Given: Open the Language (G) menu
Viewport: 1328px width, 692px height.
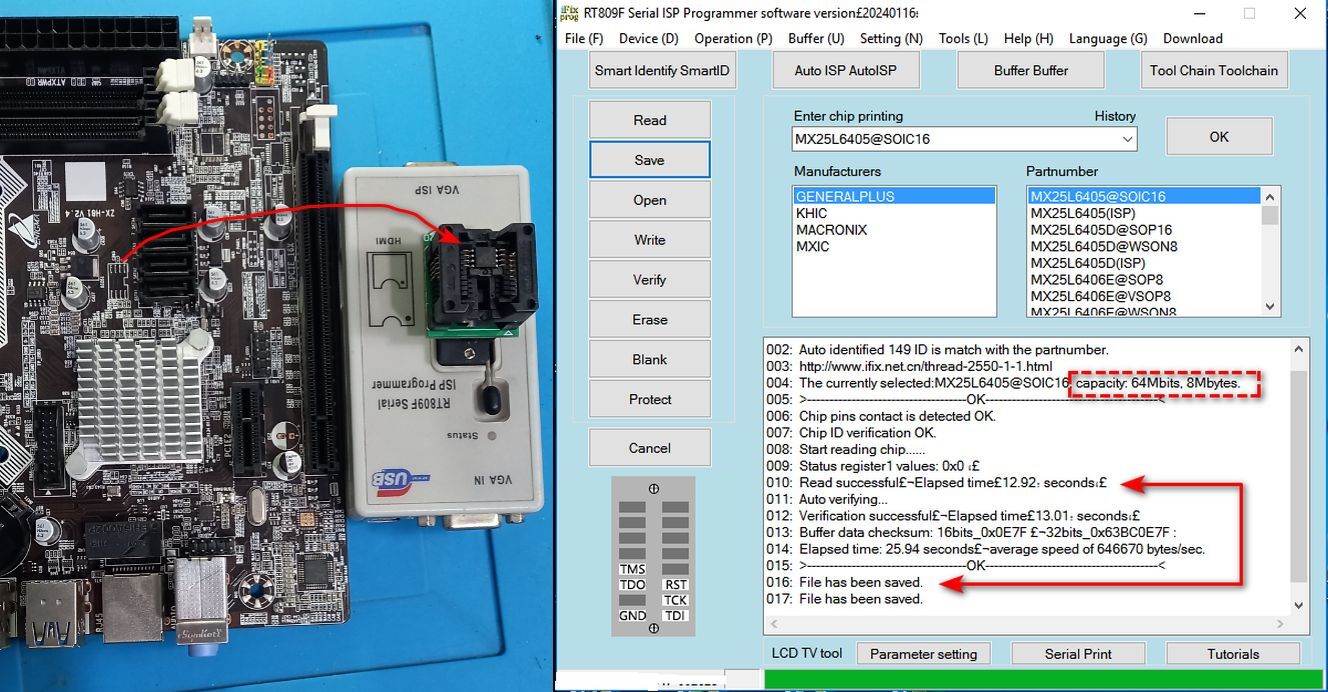Looking at the screenshot, I should point(1108,38).
